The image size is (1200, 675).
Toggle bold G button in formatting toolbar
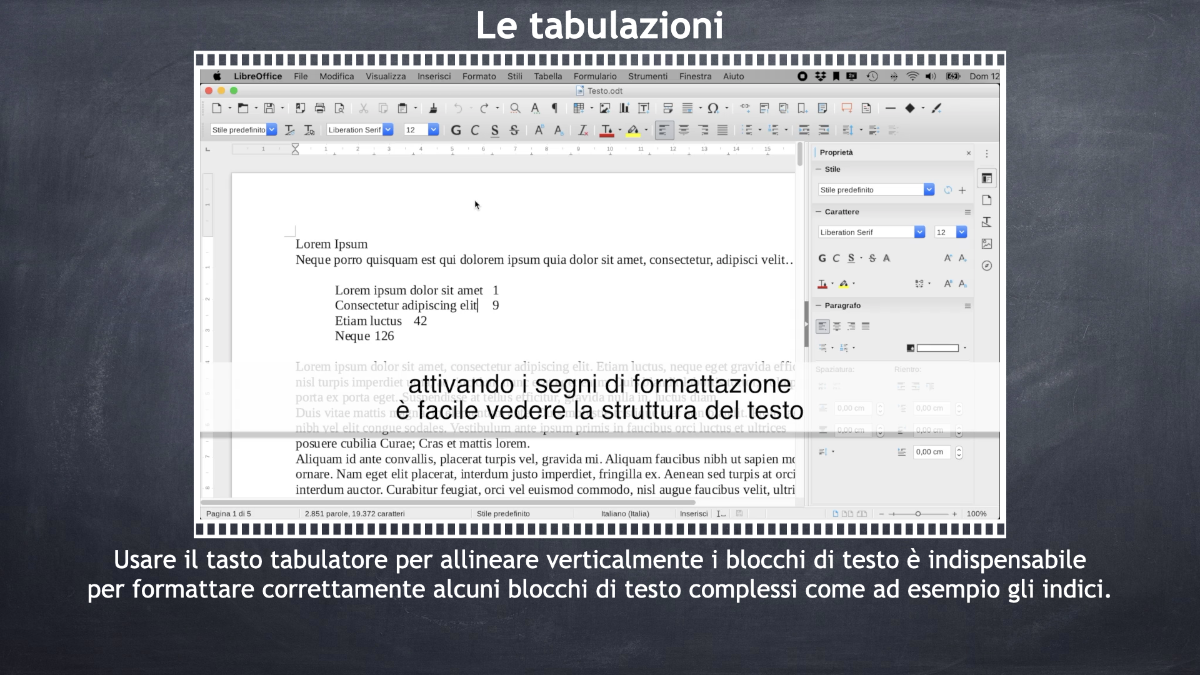tap(456, 130)
